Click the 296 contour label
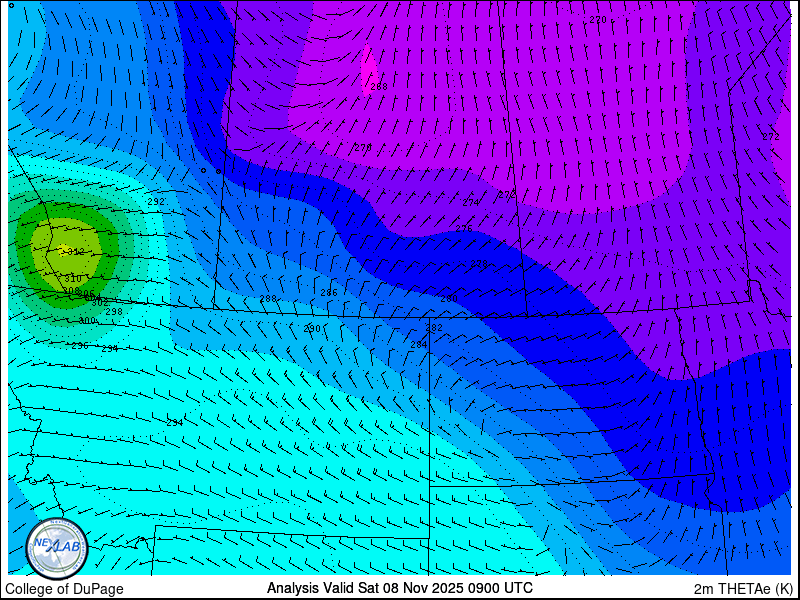Image resolution: width=800 pixels, height=600 pixels. [80, 346]
